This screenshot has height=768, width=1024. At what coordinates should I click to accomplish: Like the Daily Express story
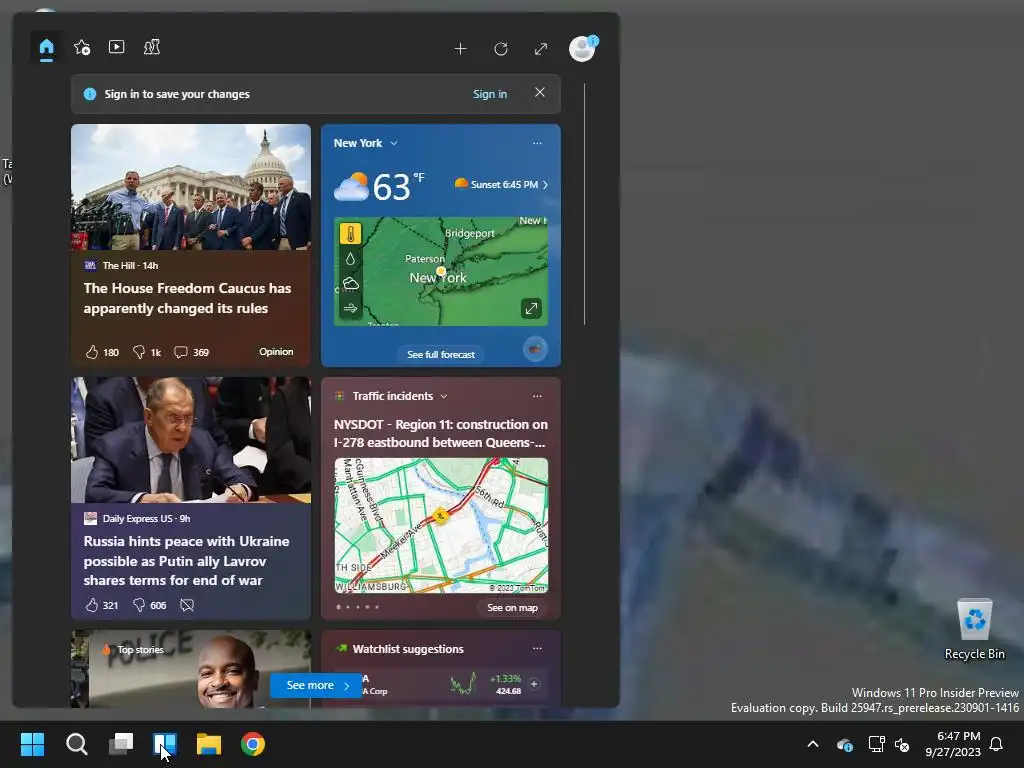(101, 605)
